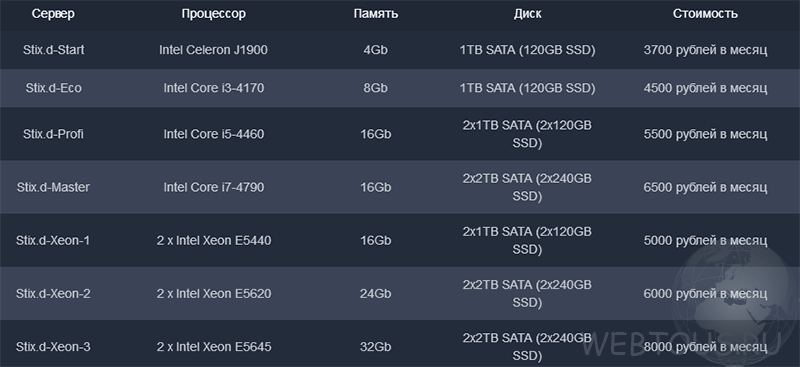The image size is (800, 367).
Task: Select the Stix.d-Start server name
Action: point(54,50)
